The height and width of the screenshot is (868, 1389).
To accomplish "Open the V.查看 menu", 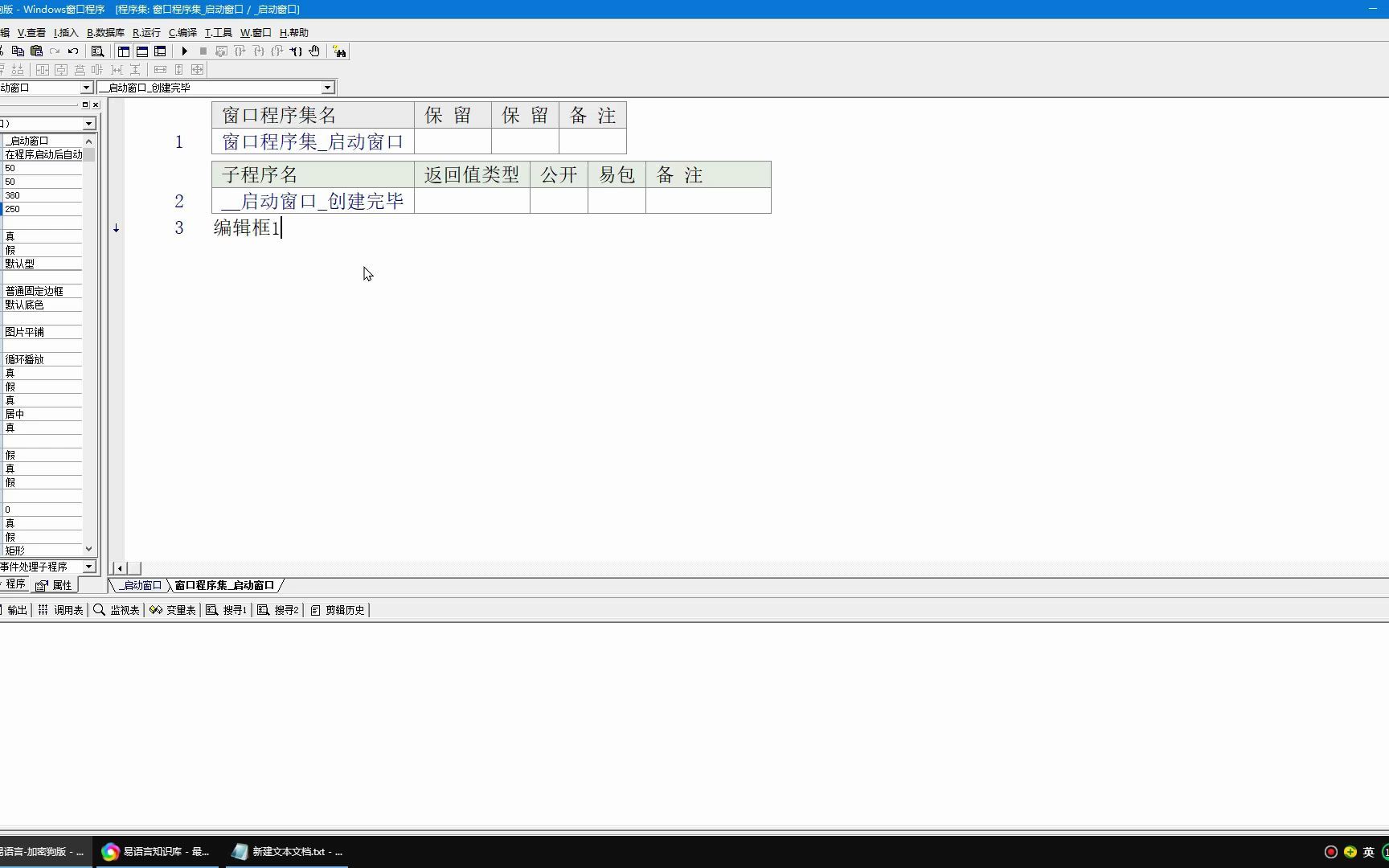I will coord(31,33).
